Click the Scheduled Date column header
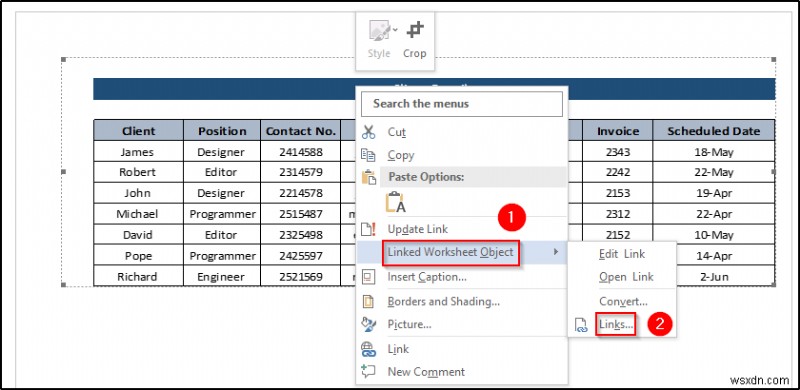Image resolution: width=800 pixels, height=390 pixels. click(714, 131)
